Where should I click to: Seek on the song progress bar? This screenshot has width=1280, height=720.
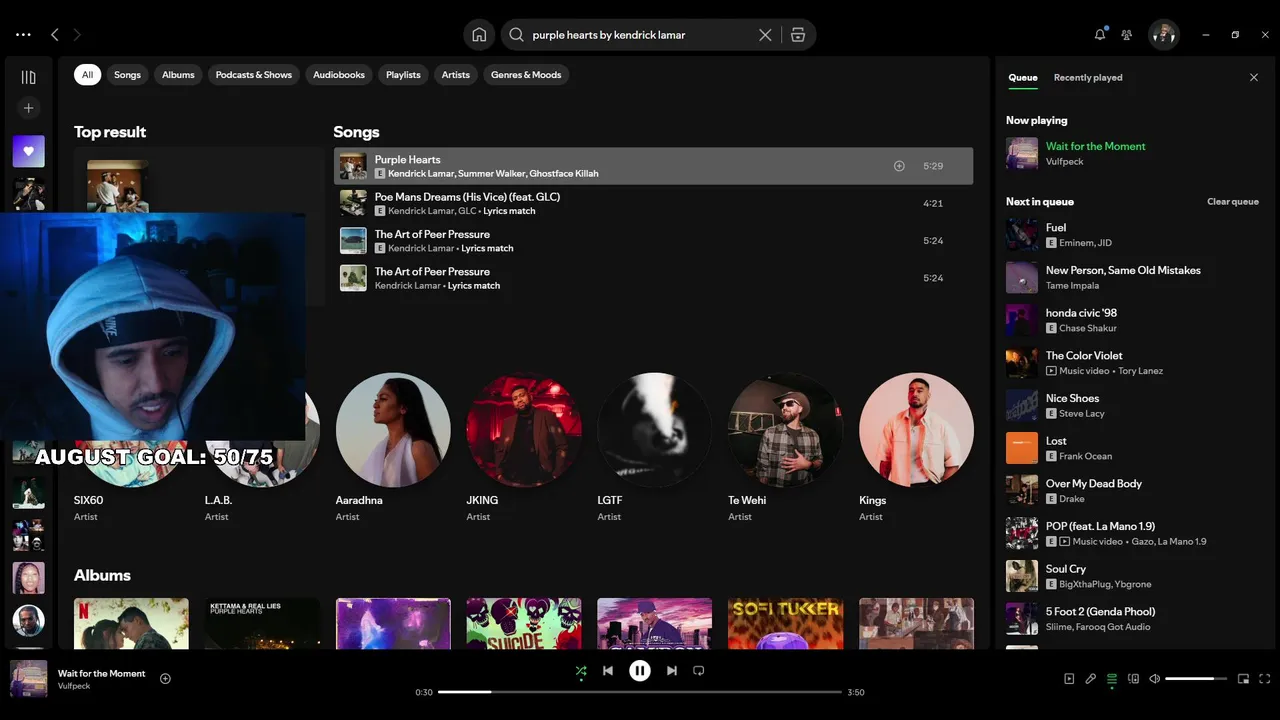[x=640, y=692]
